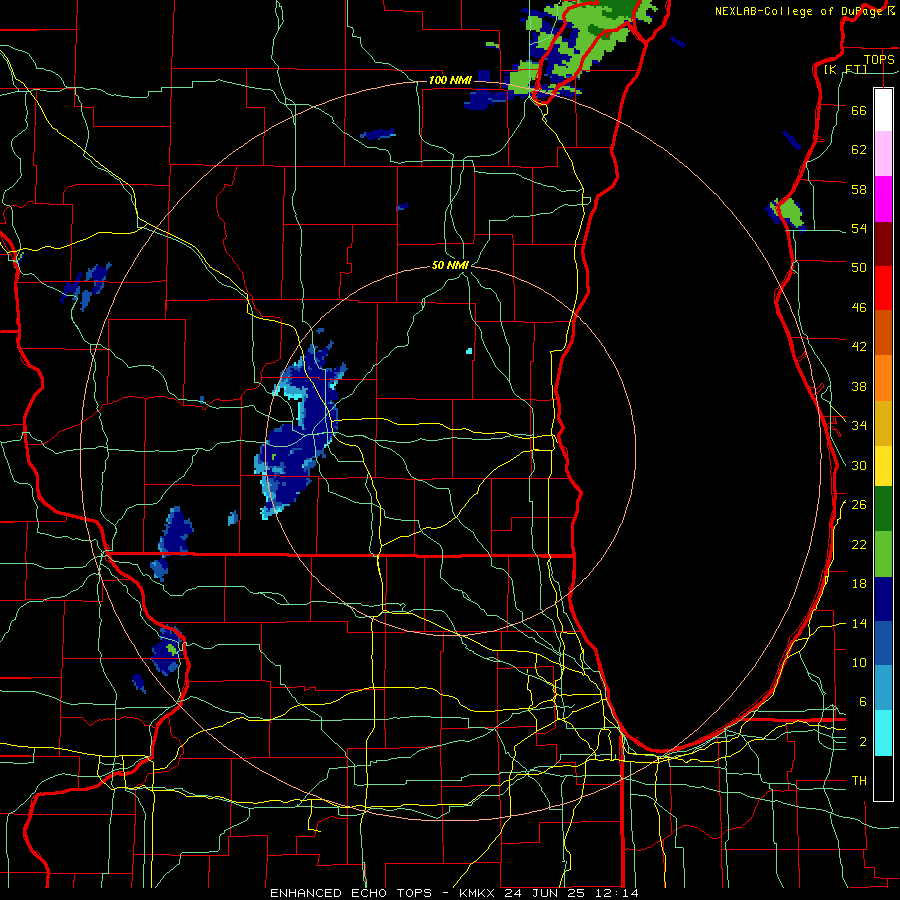Click the 46 legend value
The image size is (900, 900).
859,308
